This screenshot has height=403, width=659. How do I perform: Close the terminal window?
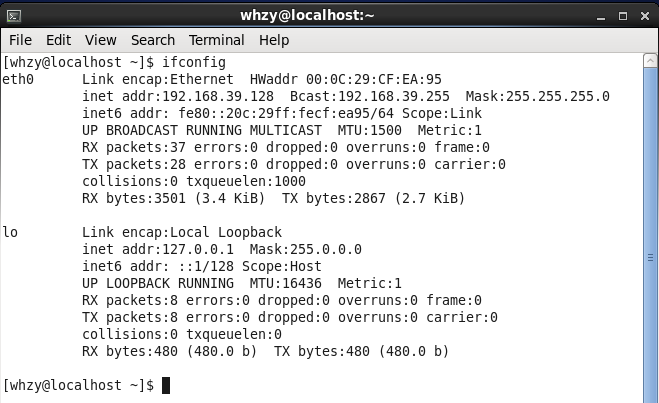pyautogui.click(x=645, y=16)
